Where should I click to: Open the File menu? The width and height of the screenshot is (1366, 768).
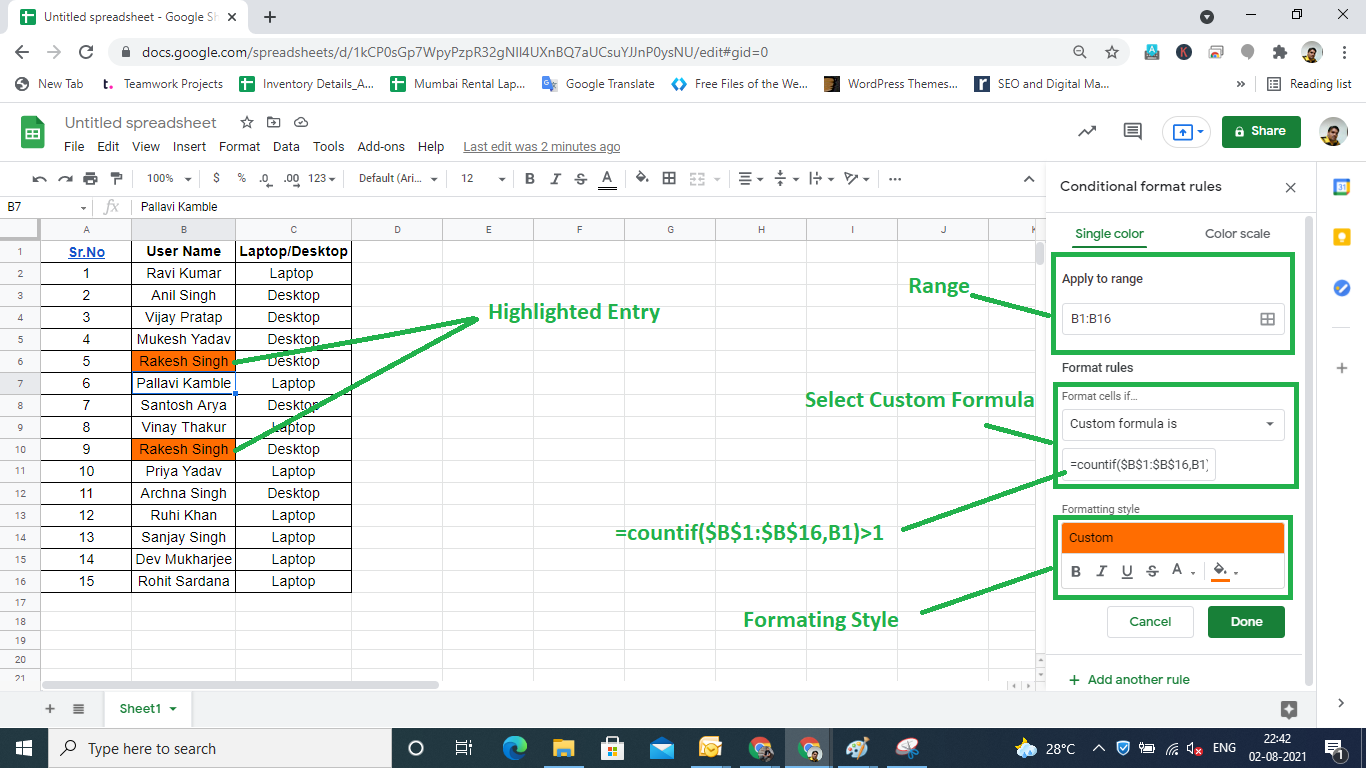pos(74,146)
